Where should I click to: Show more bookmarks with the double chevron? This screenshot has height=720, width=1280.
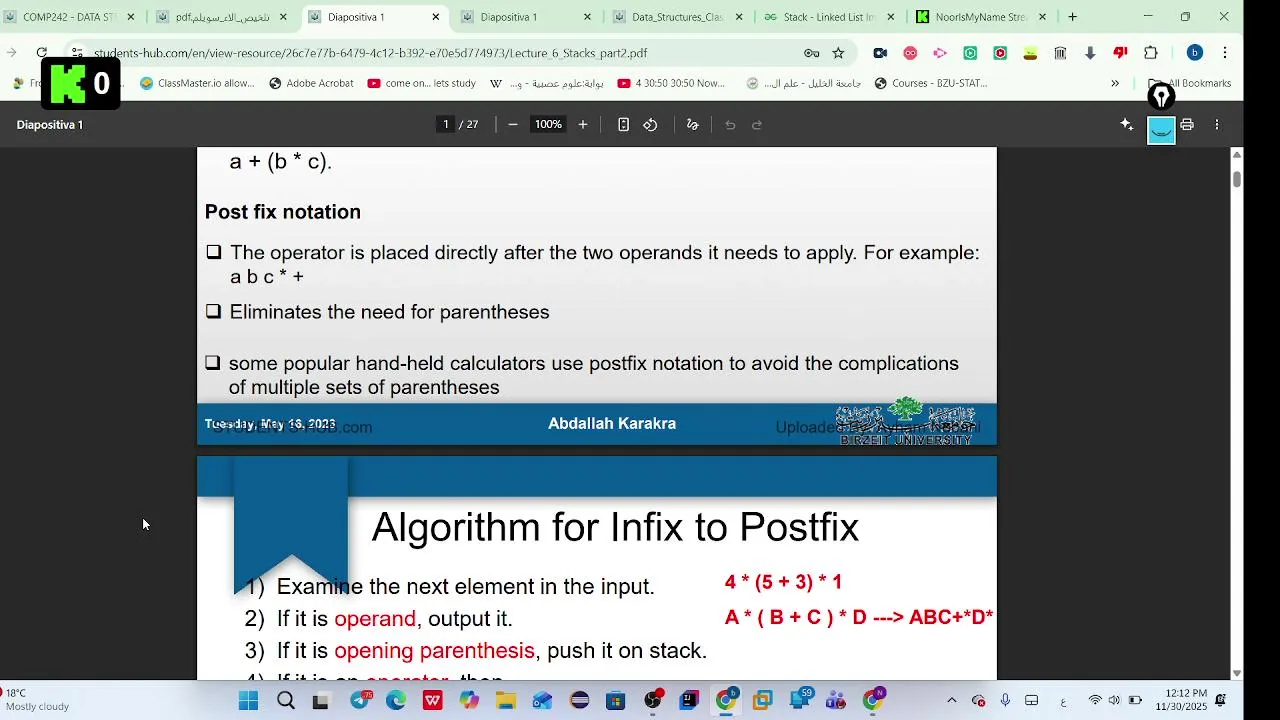pos(1115,83)
